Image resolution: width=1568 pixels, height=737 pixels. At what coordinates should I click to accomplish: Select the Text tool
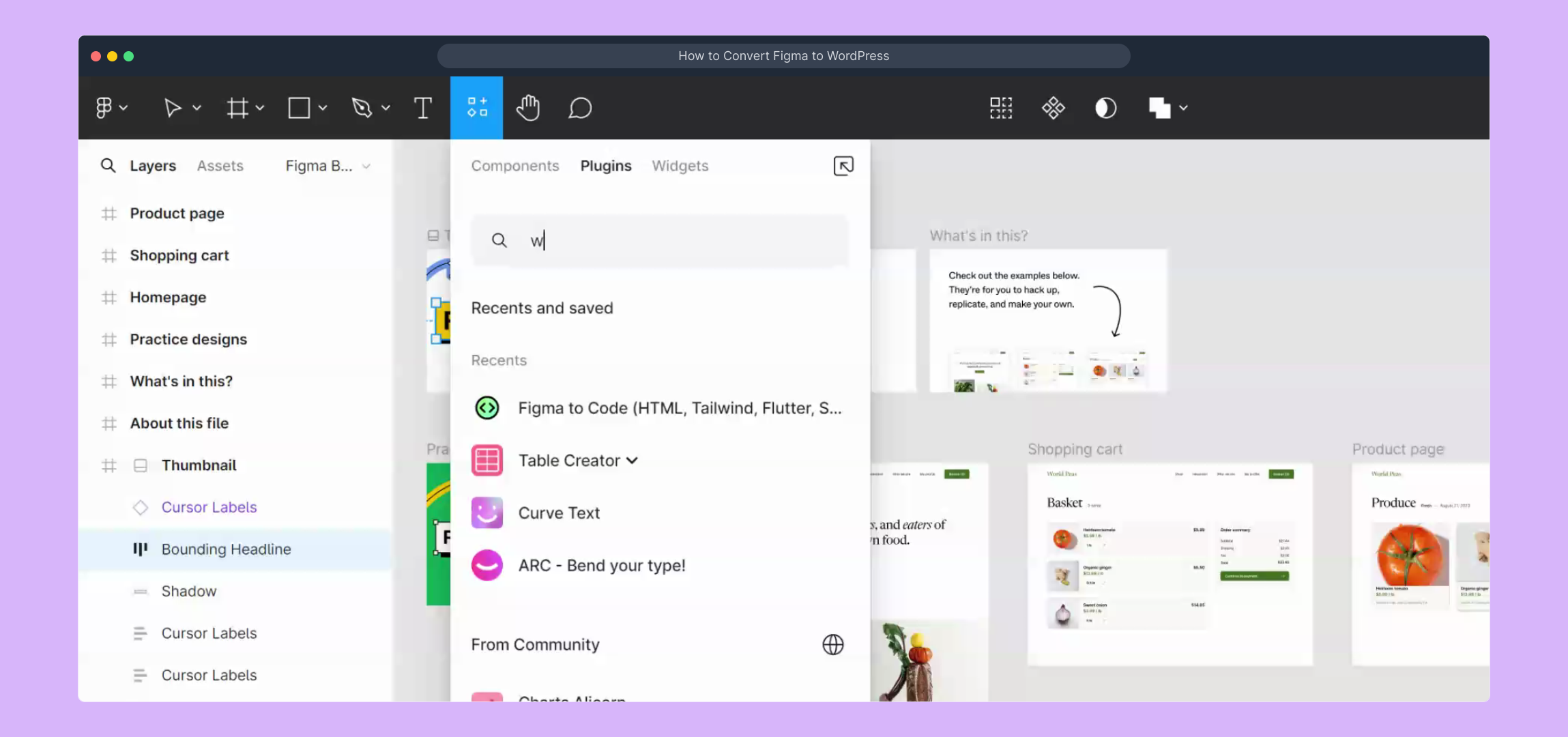click(422, 108)
